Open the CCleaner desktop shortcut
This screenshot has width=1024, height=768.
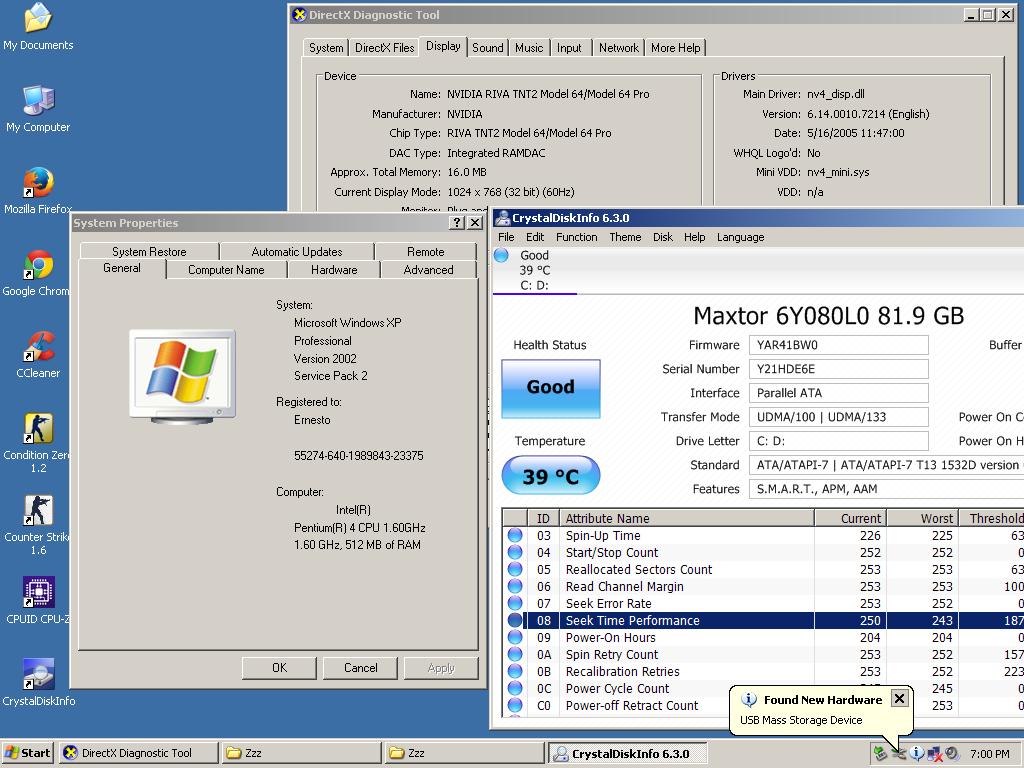[38, 347]
